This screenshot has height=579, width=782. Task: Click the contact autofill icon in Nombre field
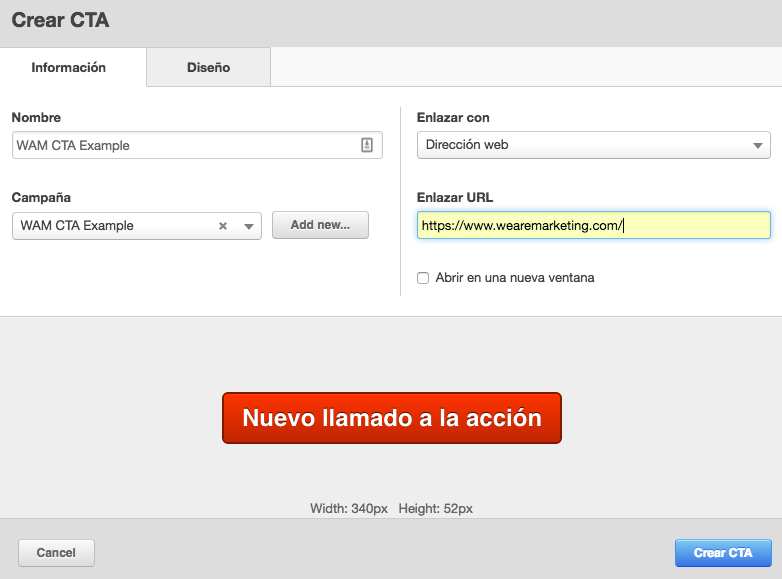coord(367,145)
